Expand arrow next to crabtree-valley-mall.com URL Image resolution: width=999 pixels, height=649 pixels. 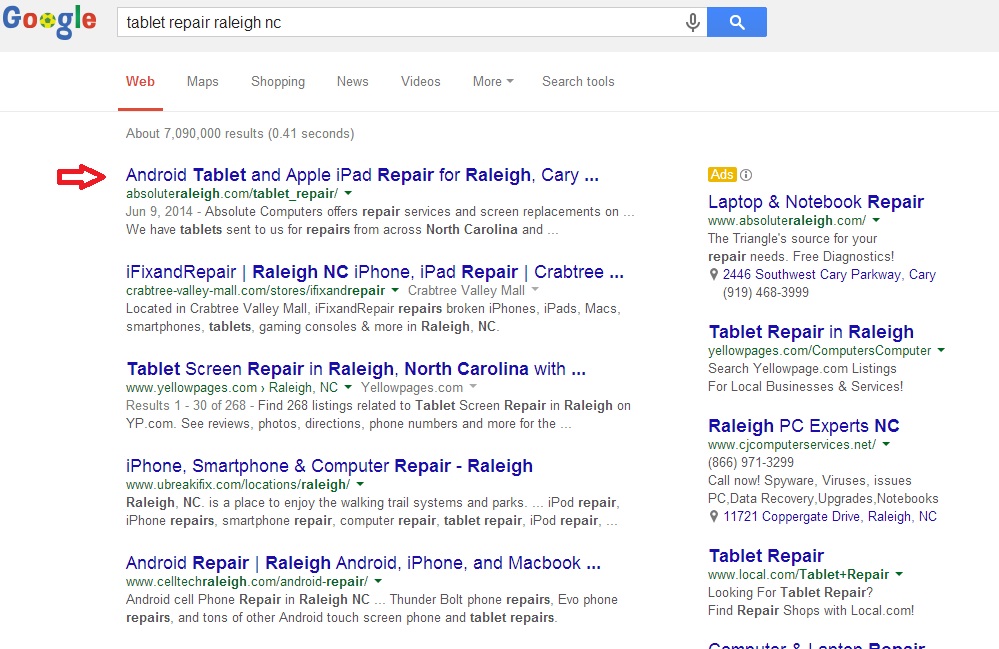point(395,290)
